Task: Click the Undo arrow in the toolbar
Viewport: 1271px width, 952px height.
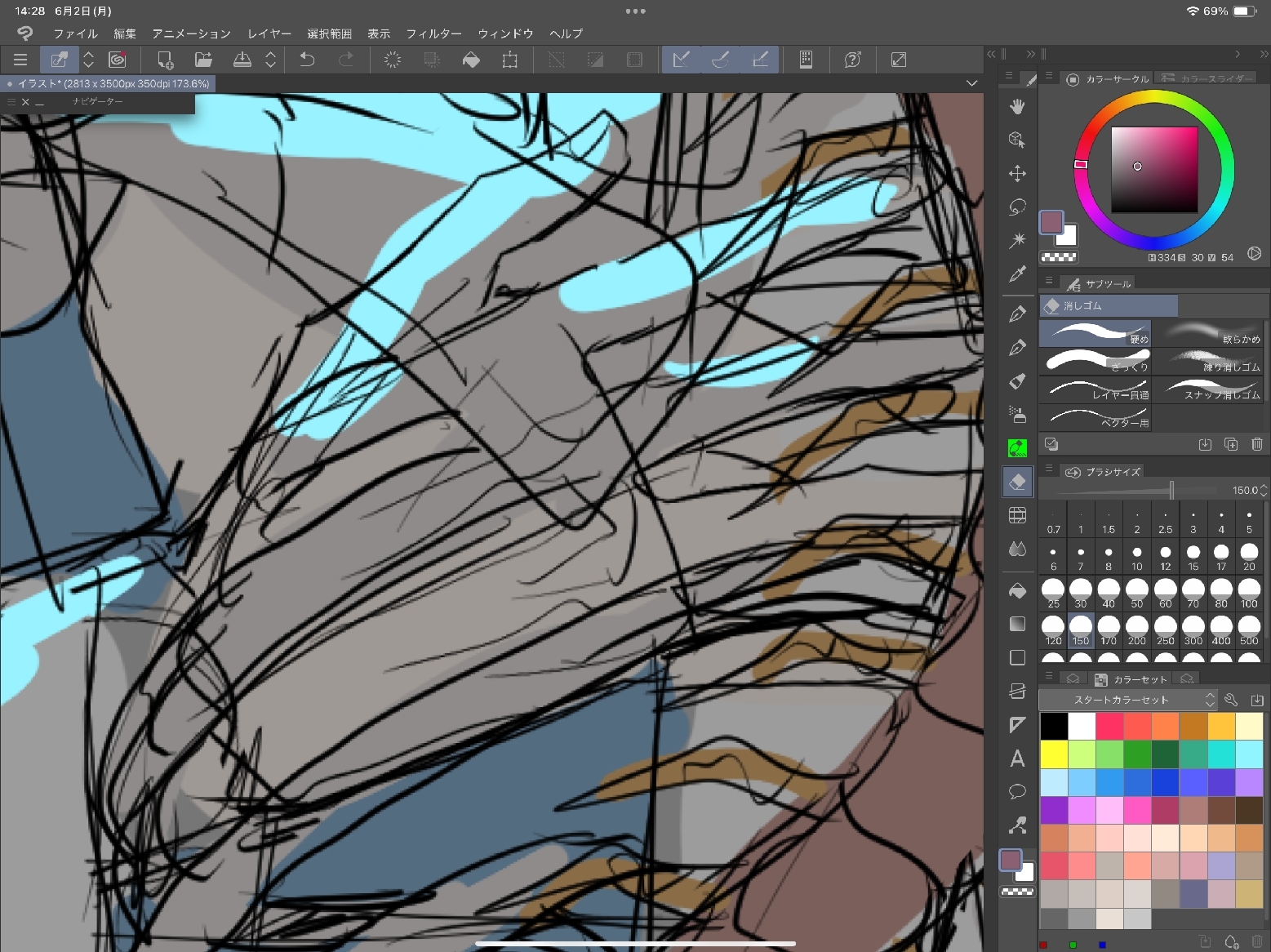Action: pos(307,60)
